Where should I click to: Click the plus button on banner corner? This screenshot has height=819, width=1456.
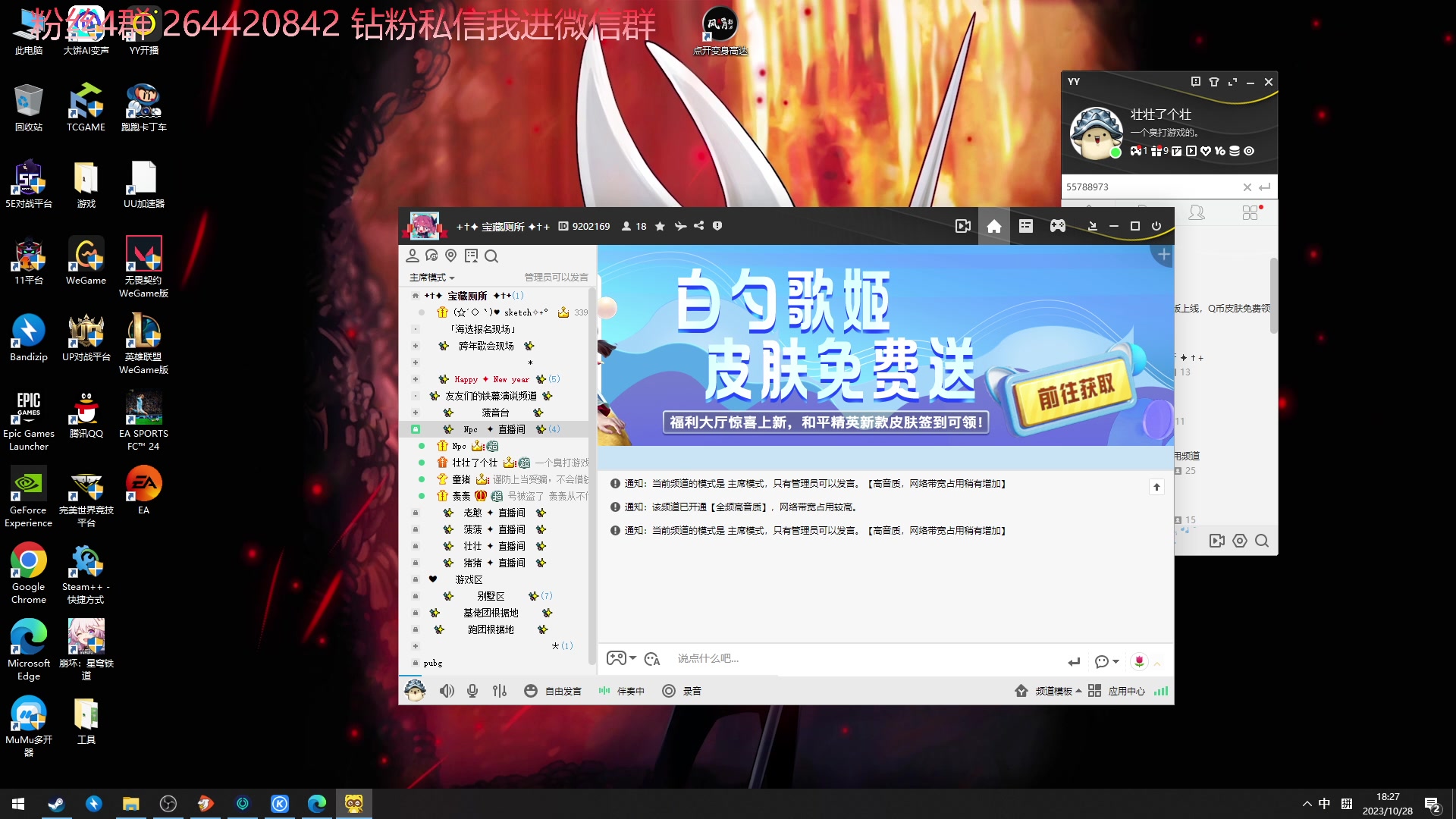(1164, 255)
